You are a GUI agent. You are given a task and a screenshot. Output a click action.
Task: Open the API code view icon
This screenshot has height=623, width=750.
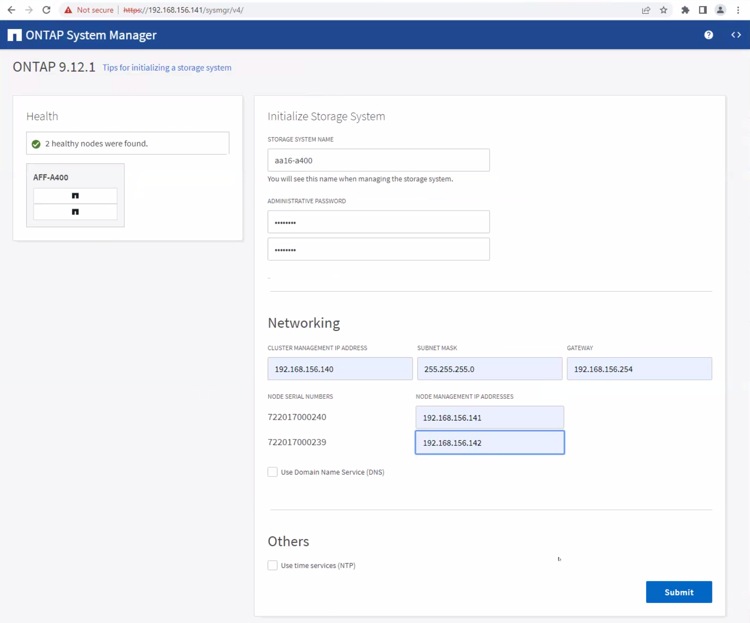coord(736,35)
